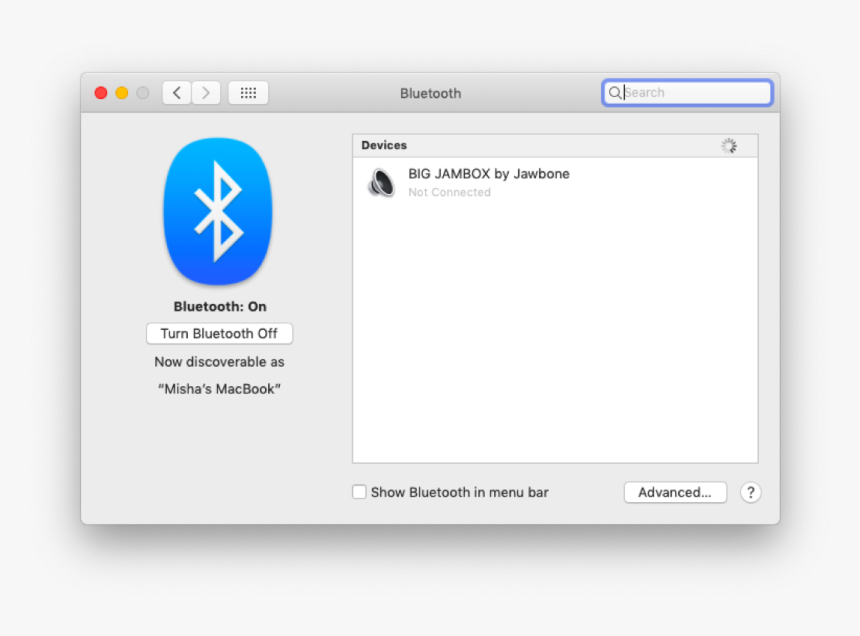Select the Not Connected device entry

449,192
